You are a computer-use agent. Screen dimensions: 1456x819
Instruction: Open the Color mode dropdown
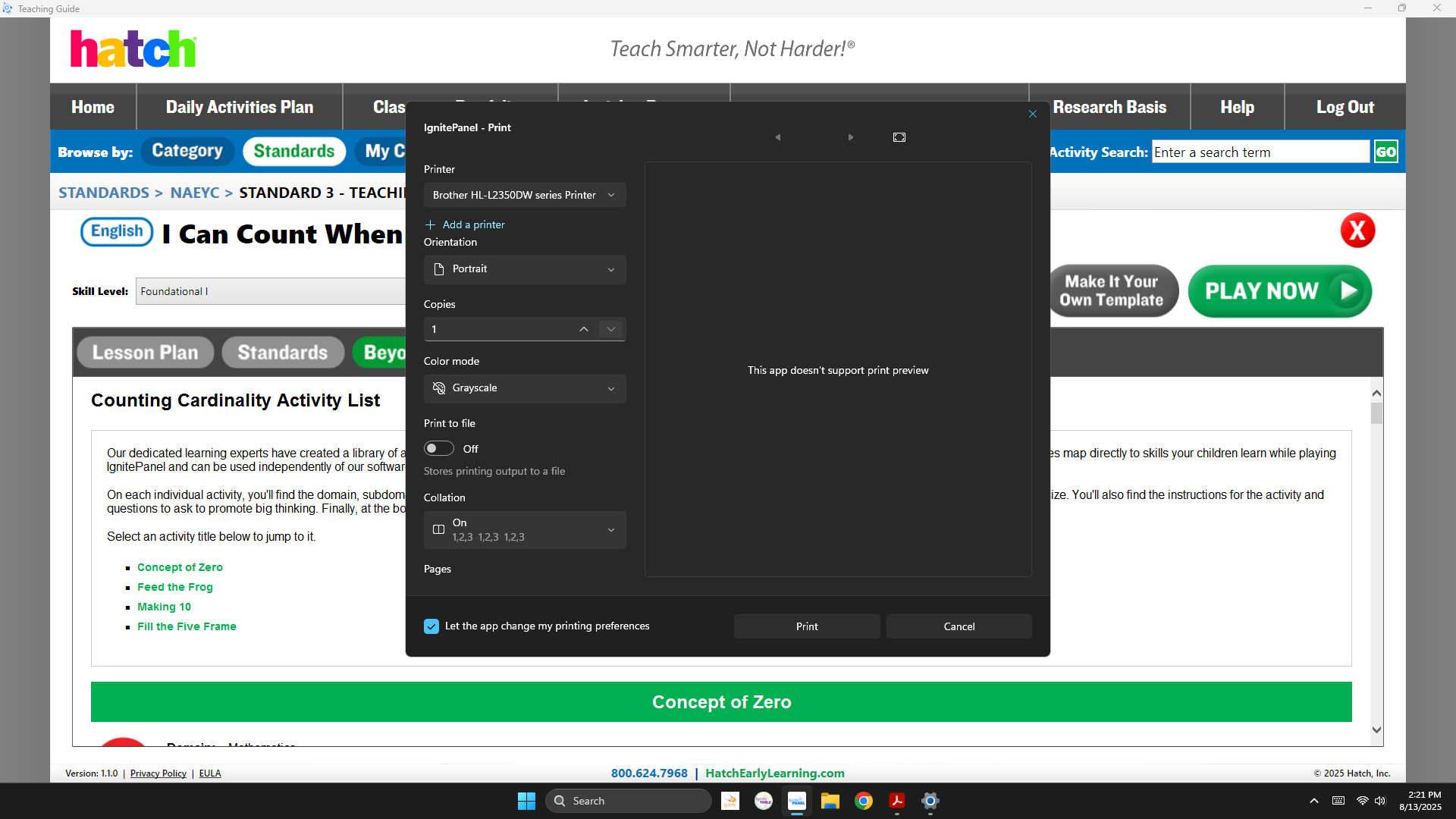[x=524, y=388]
